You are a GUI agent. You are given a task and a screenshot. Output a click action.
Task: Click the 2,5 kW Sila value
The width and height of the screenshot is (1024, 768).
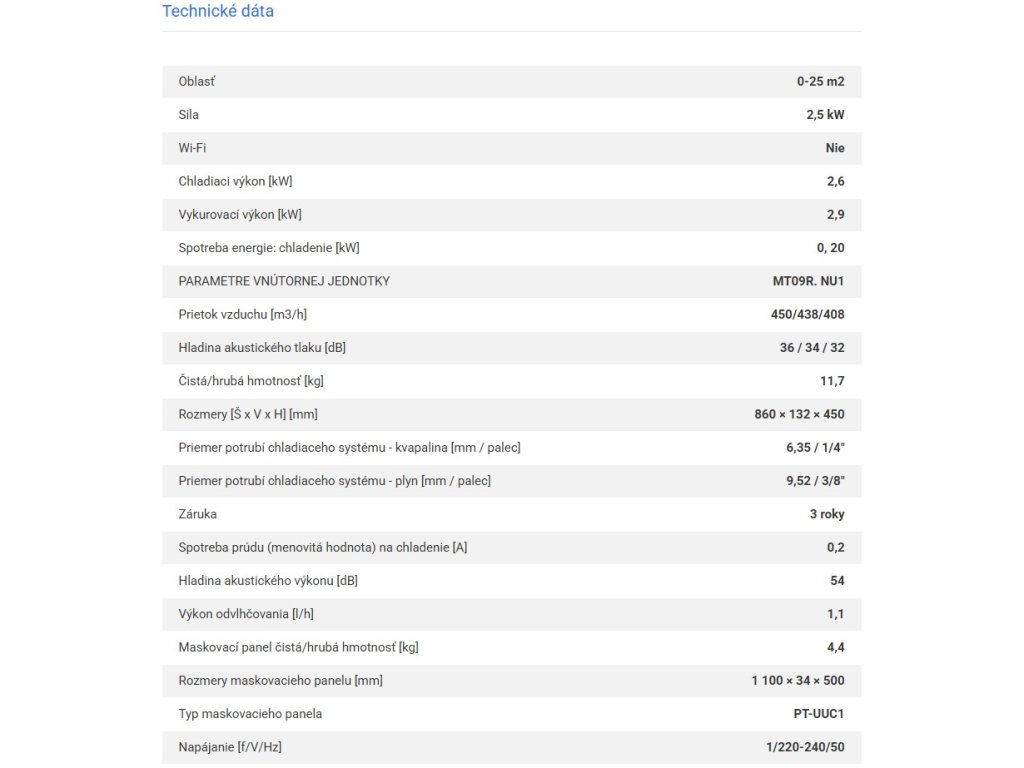click(825, 115)
